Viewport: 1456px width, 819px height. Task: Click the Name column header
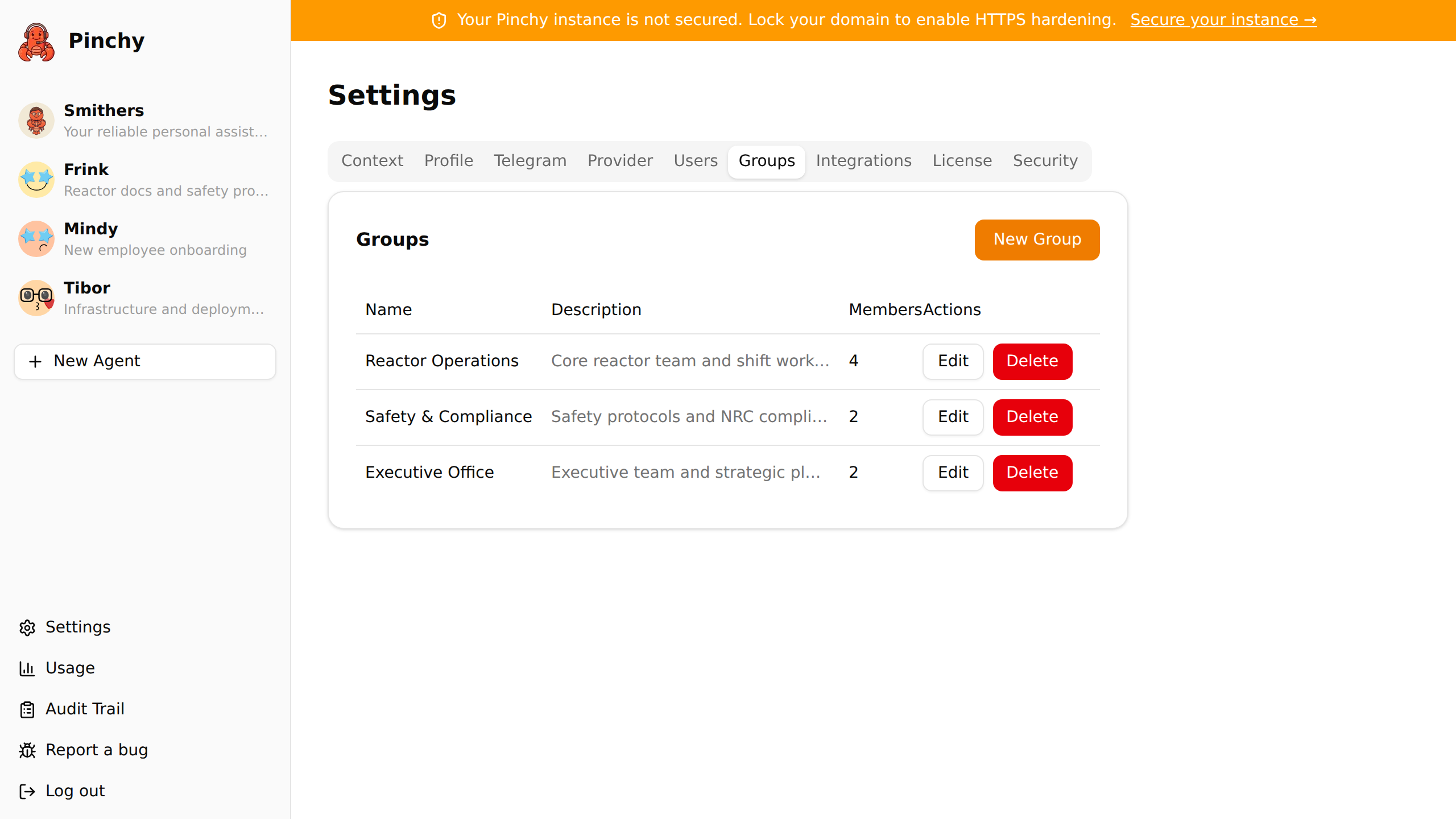(388, 310)
